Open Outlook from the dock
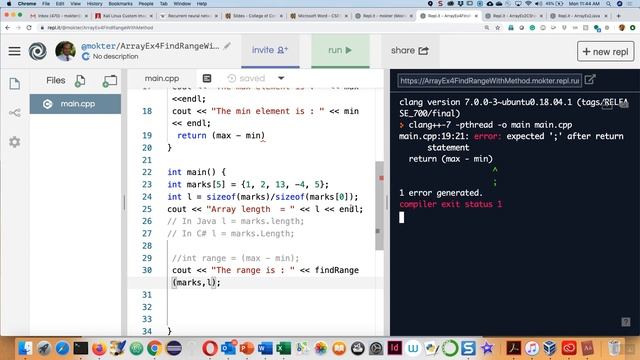 click(229, 348)
